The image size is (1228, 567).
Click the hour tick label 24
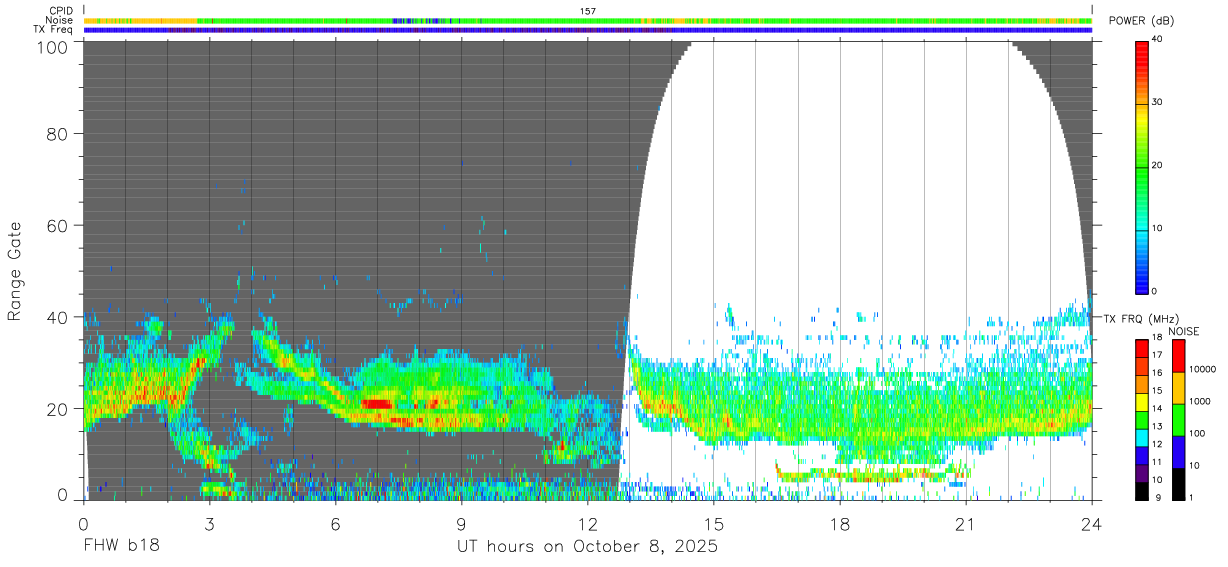[x=1092, y=523]
